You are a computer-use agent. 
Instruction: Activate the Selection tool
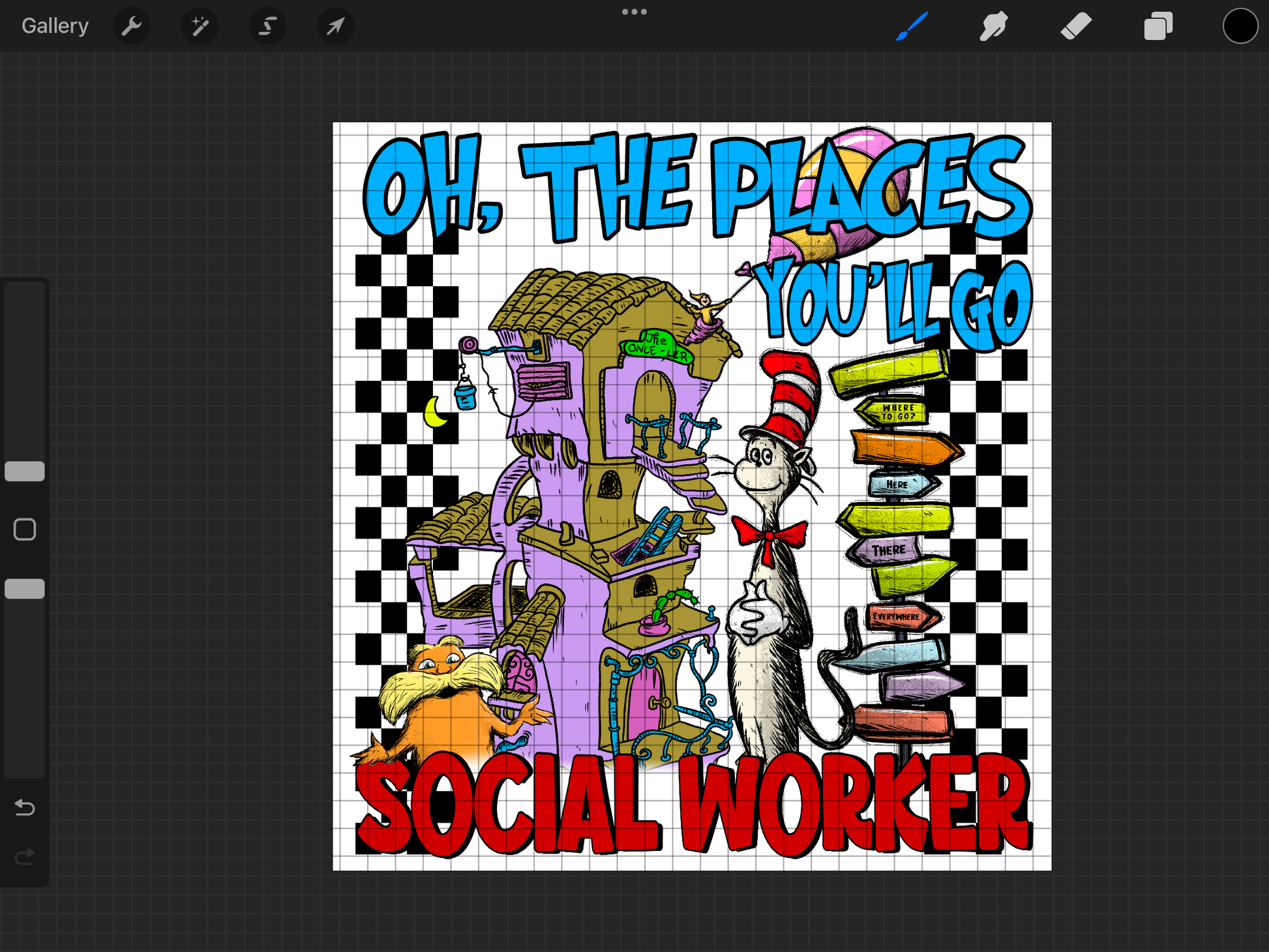[267, 26]
